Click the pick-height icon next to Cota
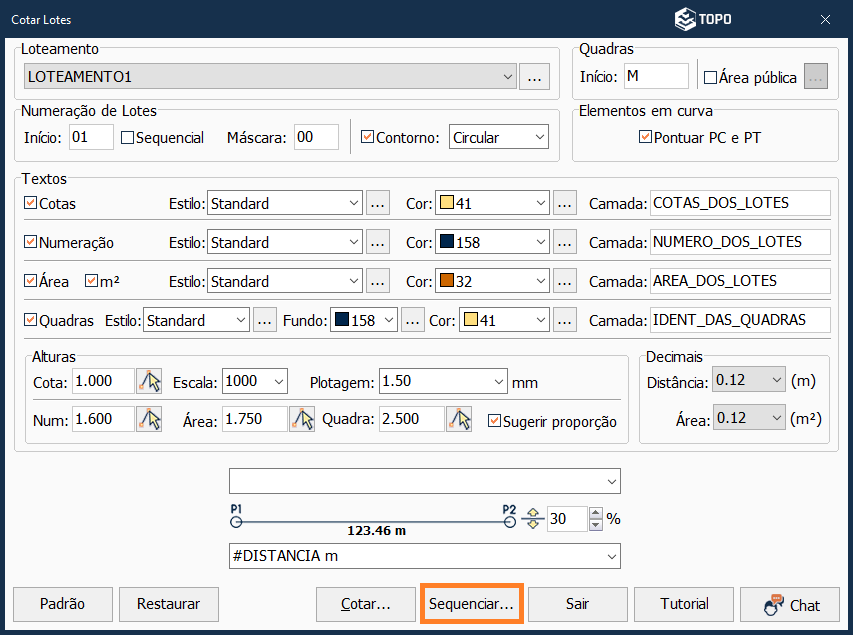 click(149, 381)
